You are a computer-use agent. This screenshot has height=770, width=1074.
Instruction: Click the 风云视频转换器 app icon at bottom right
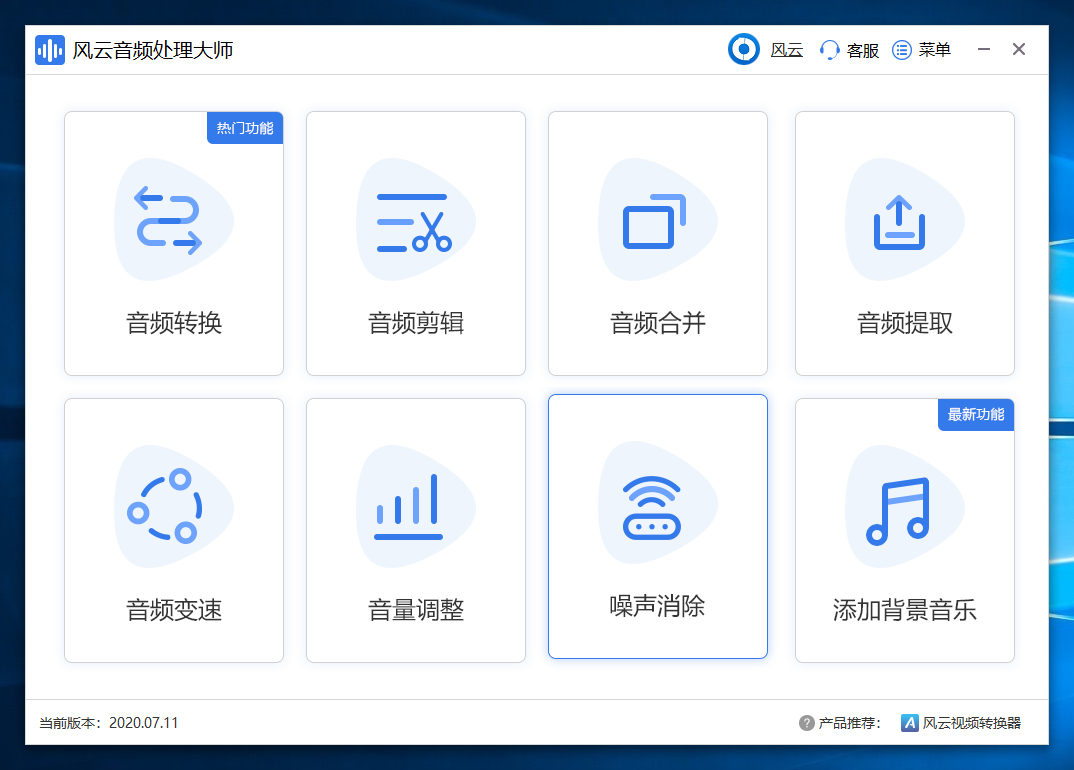[x=912, y=722]
